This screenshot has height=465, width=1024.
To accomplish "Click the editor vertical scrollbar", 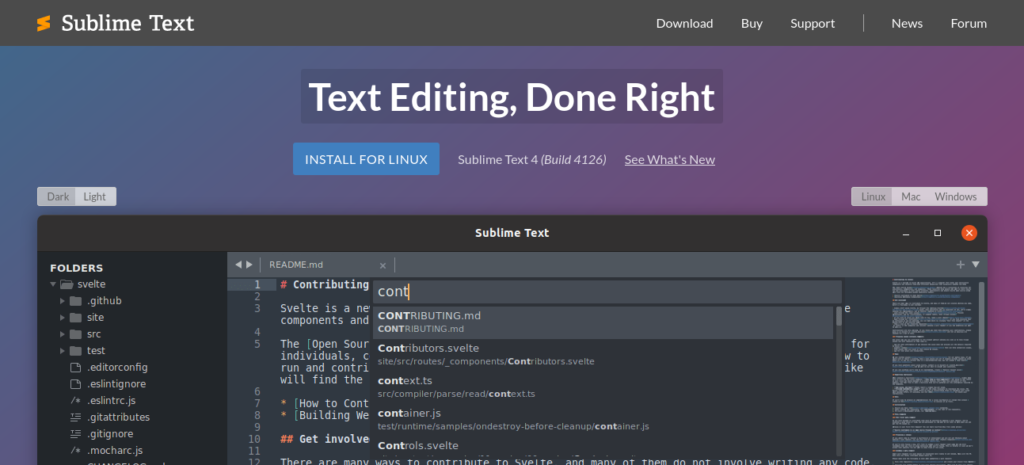I will 982,315.
